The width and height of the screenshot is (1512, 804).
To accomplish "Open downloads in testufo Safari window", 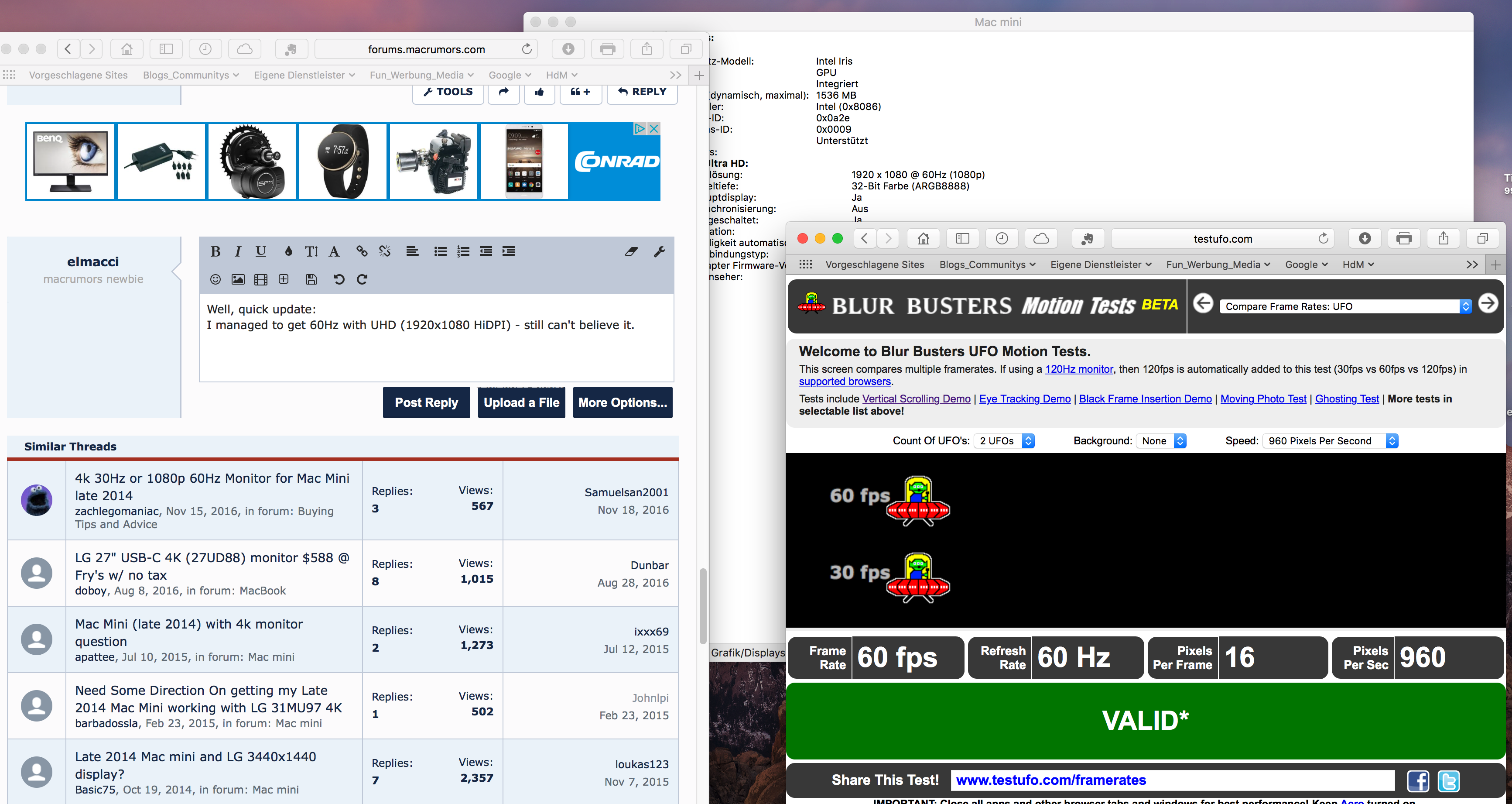I will 1365,238.
